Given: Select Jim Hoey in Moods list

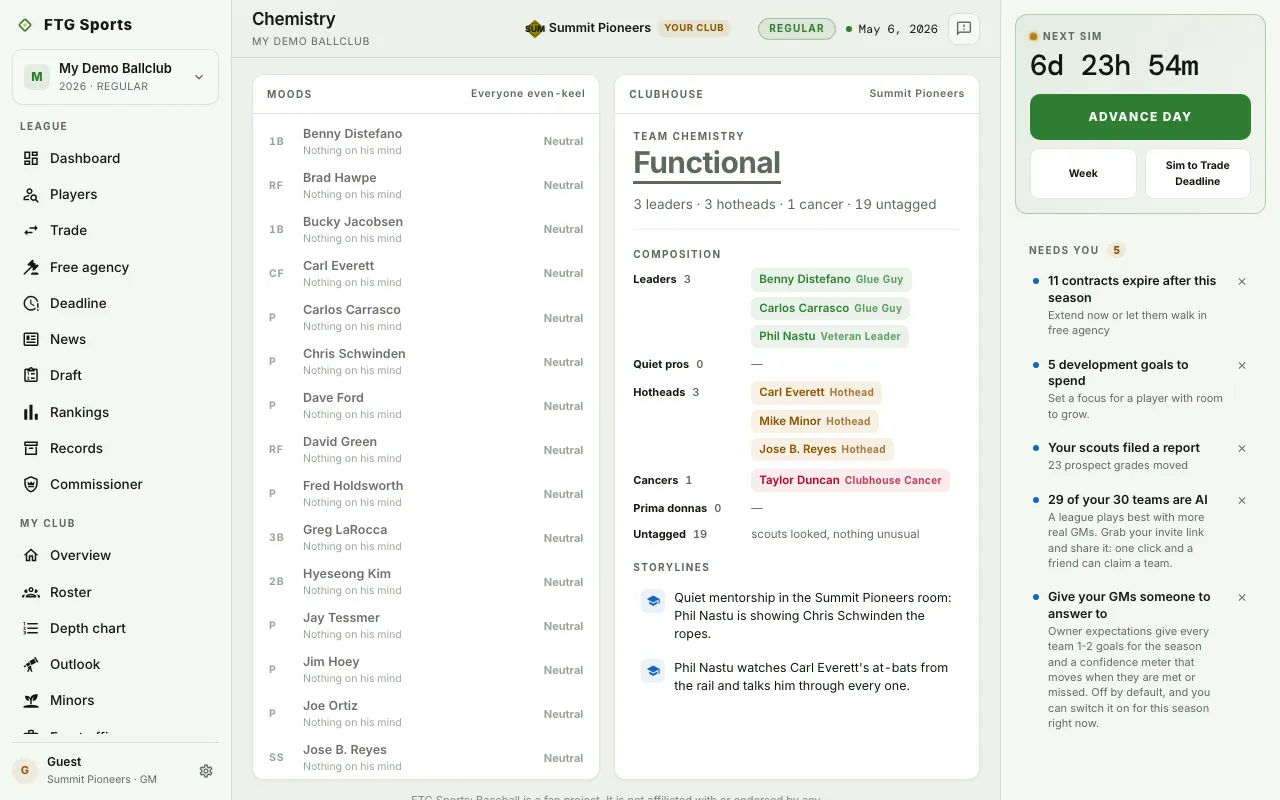Looking at the screenshot, I should coord(426,670).
